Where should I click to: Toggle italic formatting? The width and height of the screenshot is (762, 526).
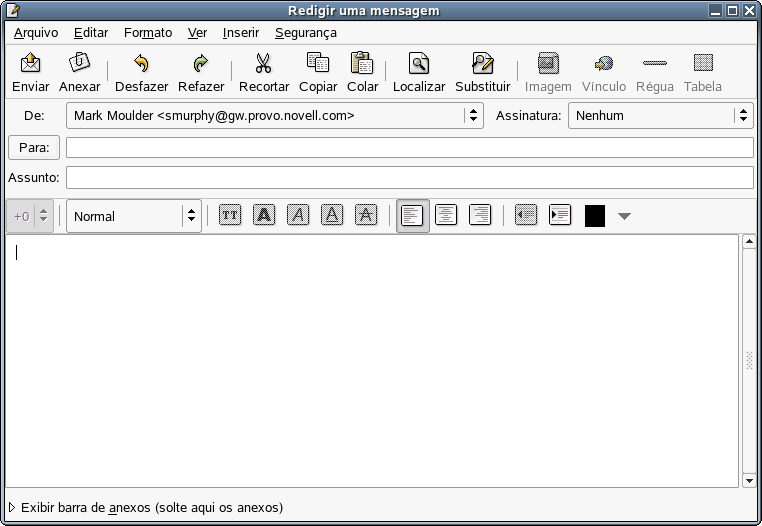298,215
